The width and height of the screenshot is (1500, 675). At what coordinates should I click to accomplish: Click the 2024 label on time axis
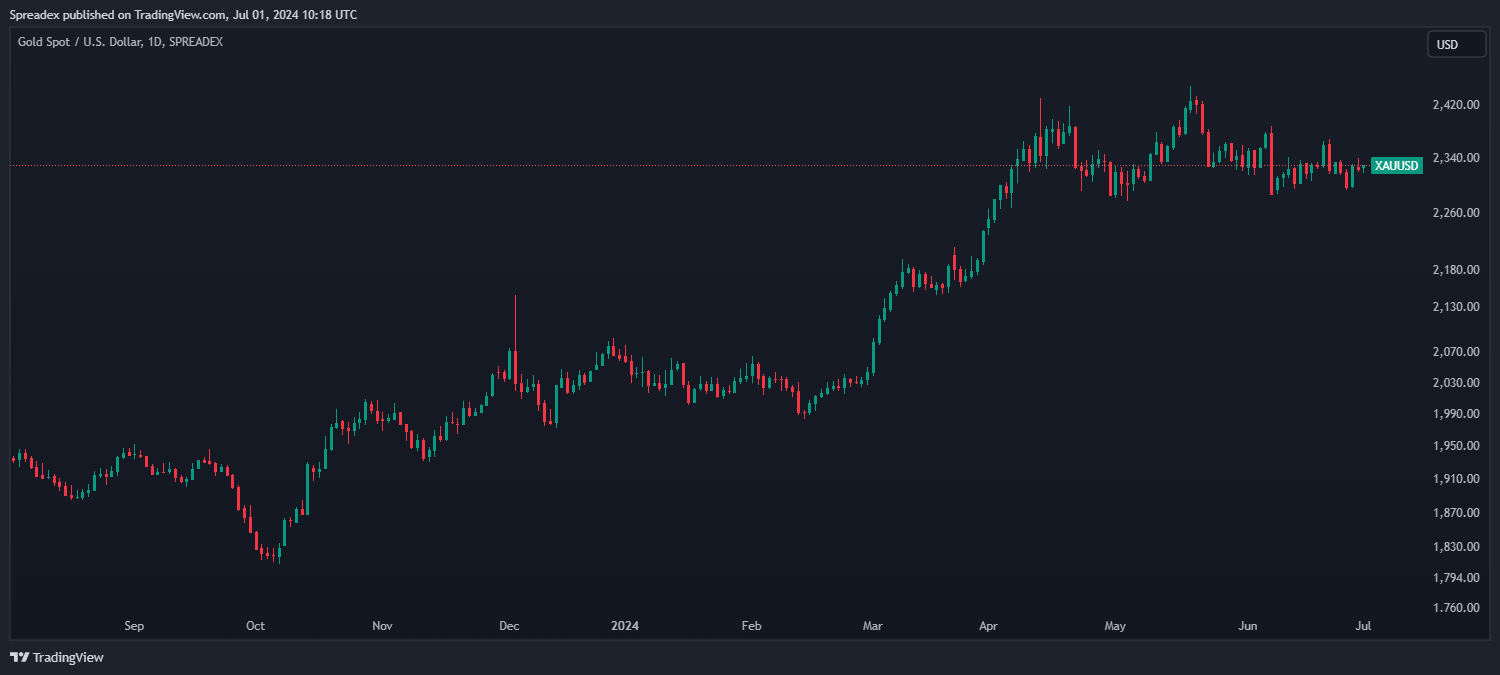[625, 626]
